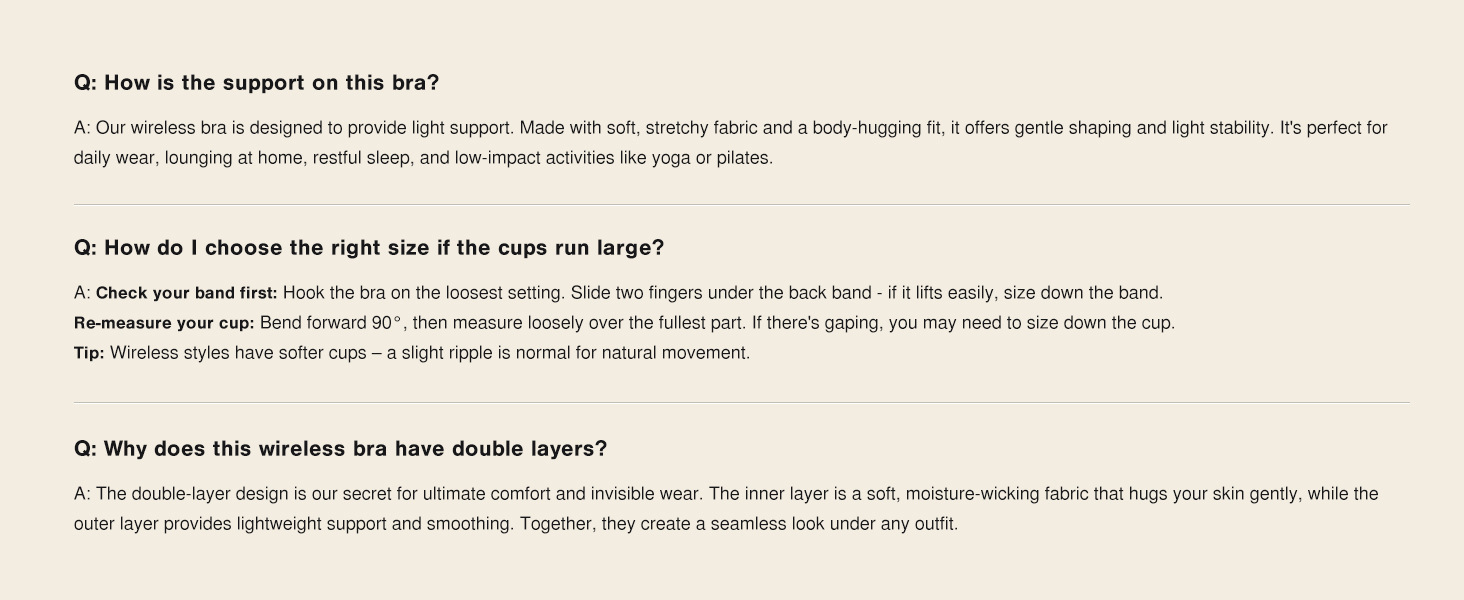Select the question about double layers
Viewport: 1464px width, 600px height.
(340, 449)
